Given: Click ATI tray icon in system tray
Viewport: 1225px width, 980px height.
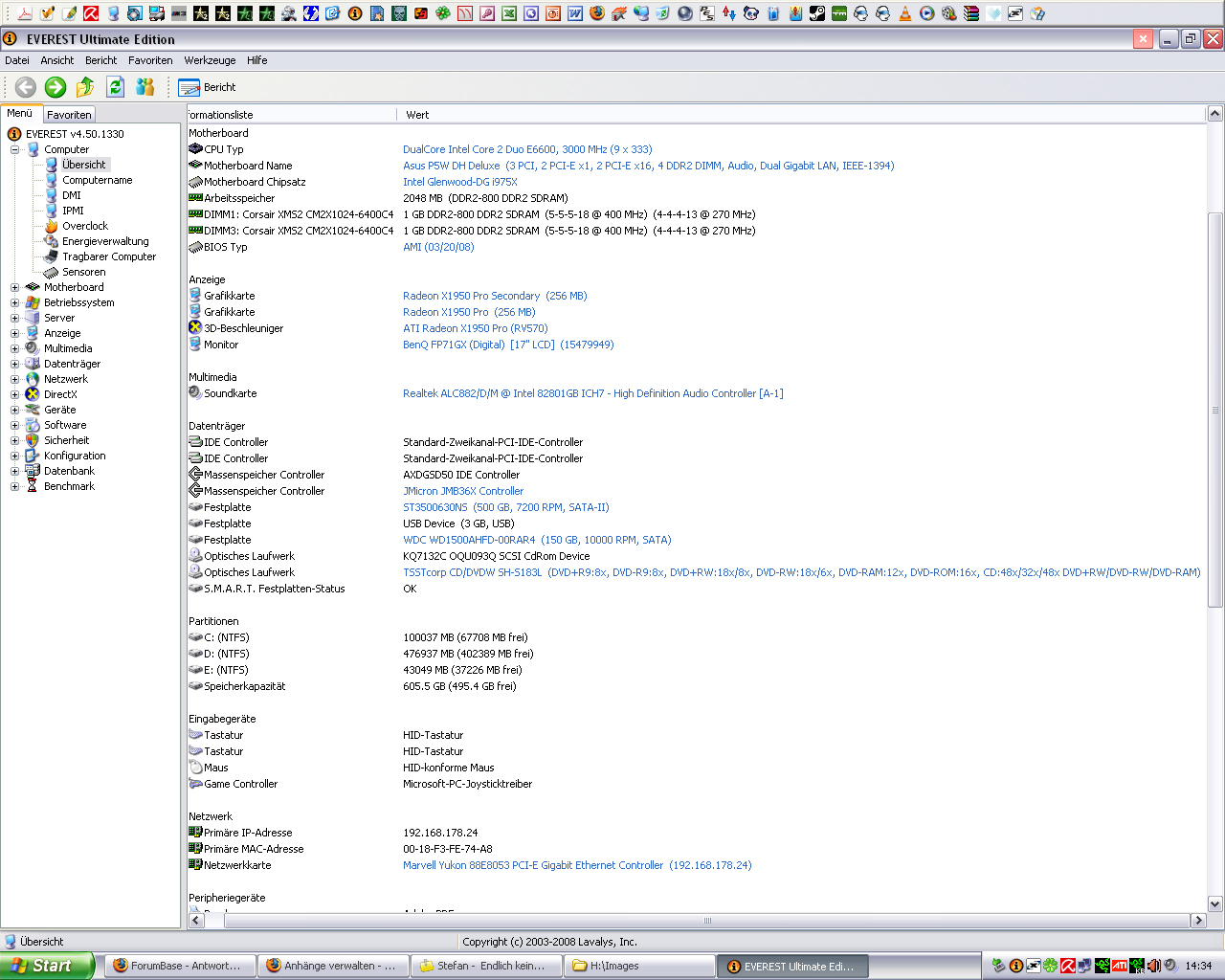Looking at the screenshot, I should [1120, 966].
